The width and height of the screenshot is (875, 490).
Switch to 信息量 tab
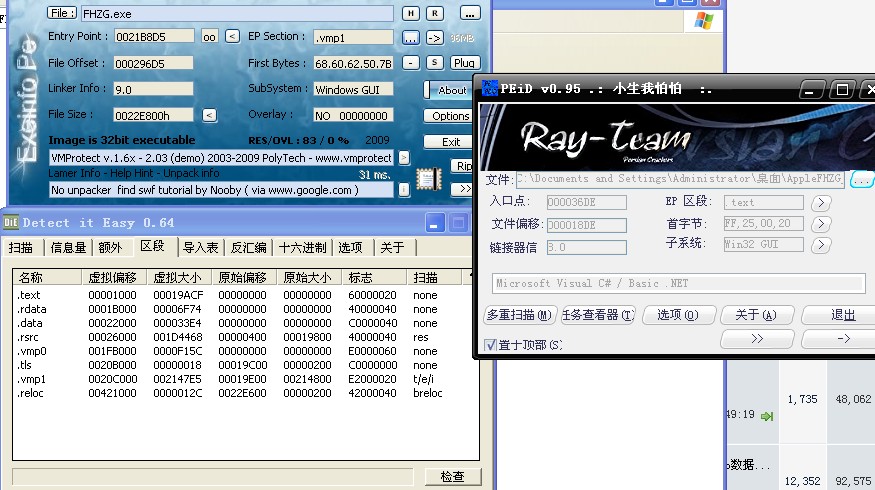pos(68,247)
